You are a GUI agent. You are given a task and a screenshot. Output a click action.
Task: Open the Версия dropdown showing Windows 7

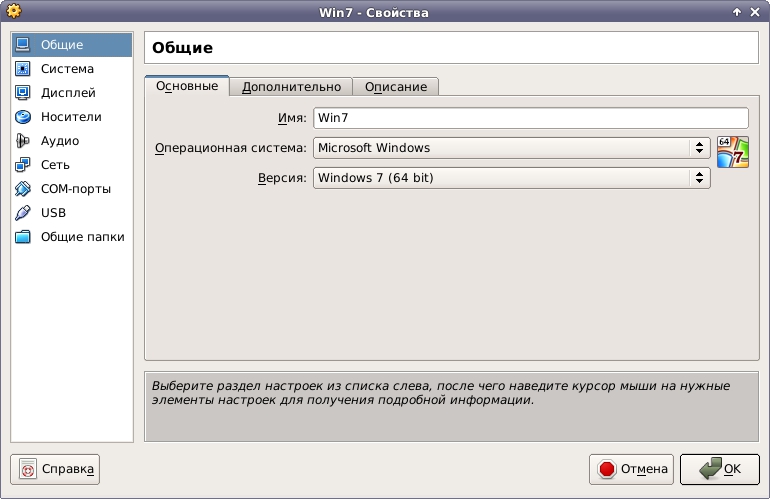(512, 178)
